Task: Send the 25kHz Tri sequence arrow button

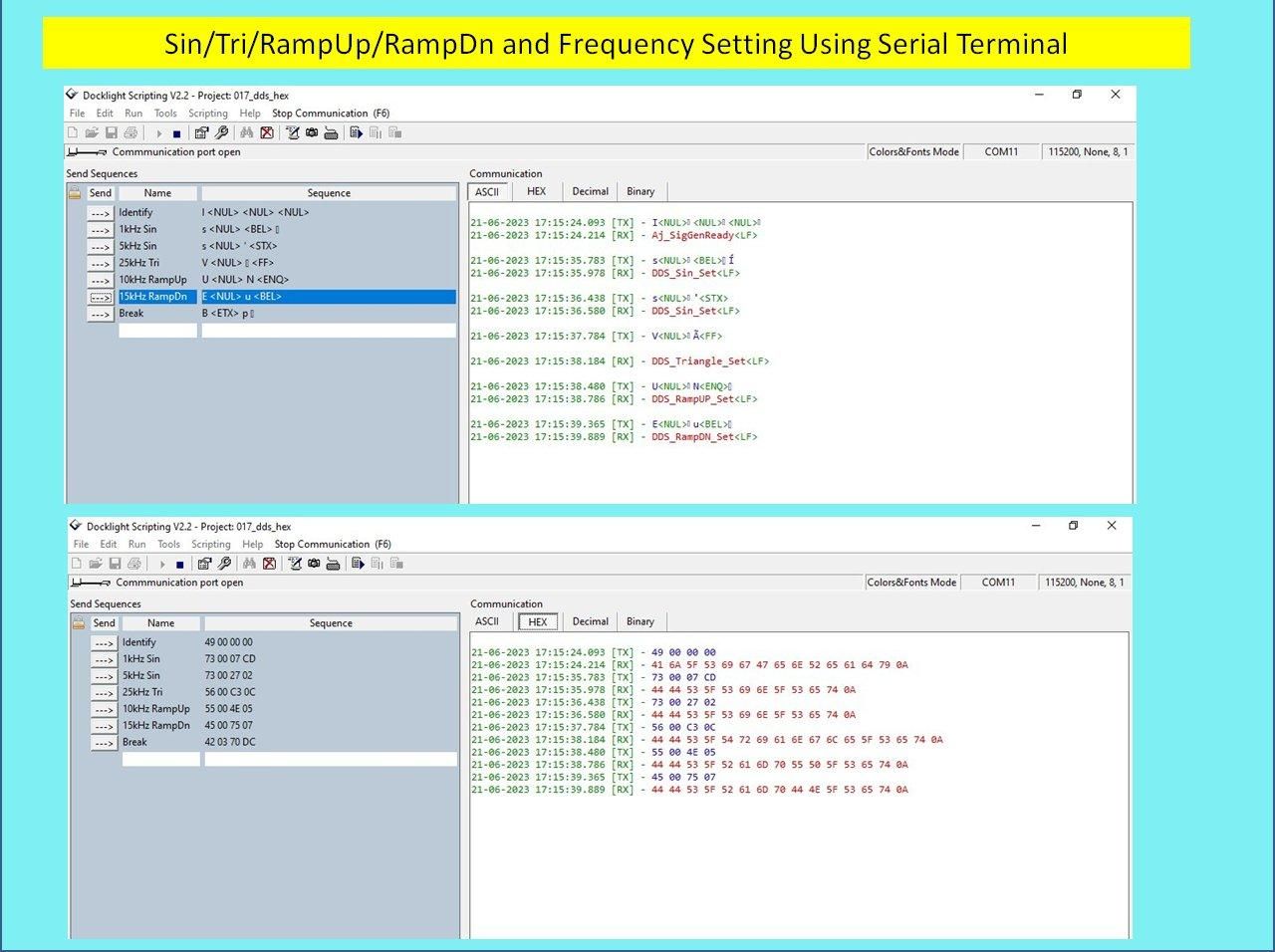Action: (x=100, y=262)
